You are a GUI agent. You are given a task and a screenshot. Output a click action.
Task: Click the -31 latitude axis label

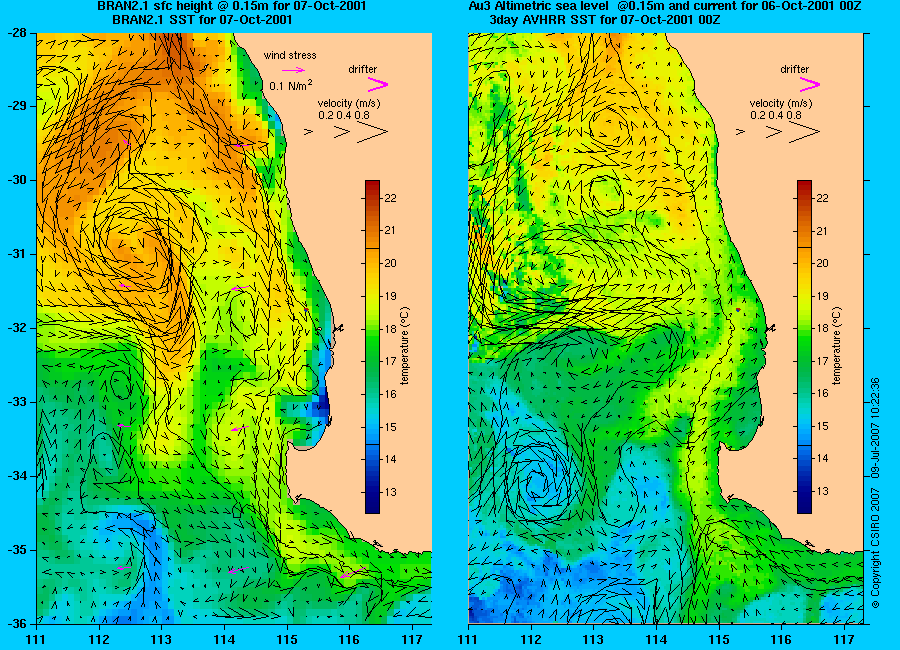[x=16, y=254]
